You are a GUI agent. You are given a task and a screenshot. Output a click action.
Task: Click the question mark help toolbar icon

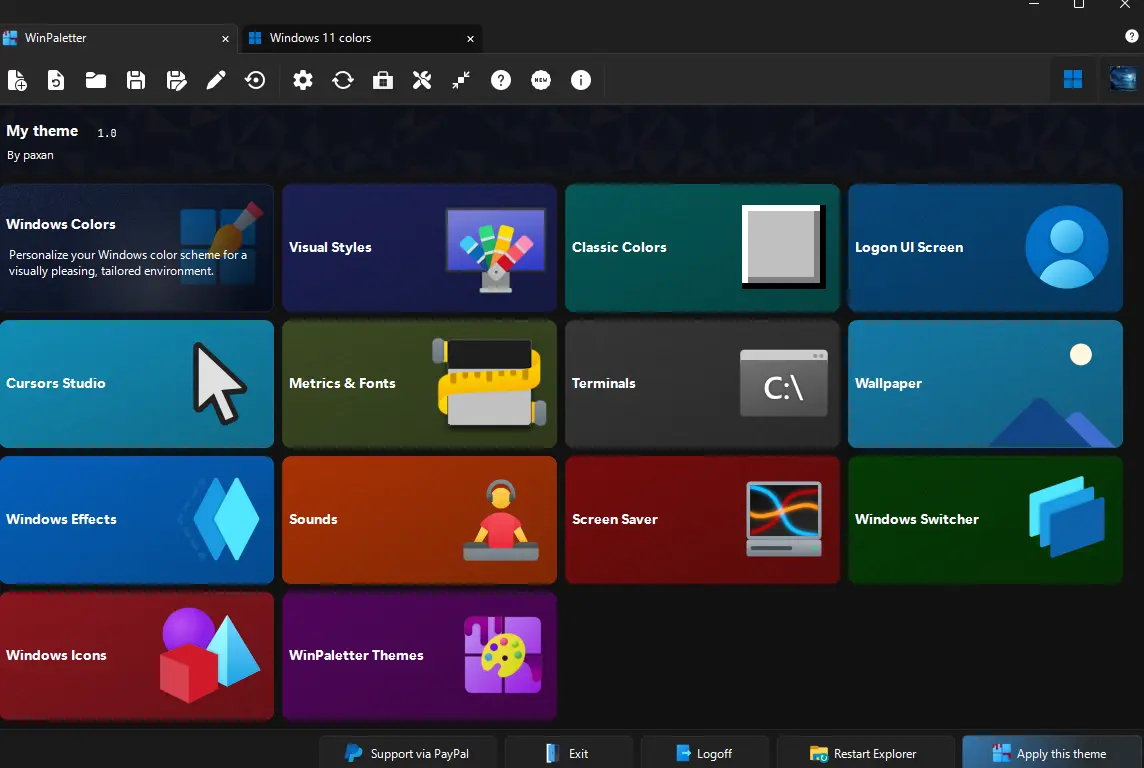(500, 80)
